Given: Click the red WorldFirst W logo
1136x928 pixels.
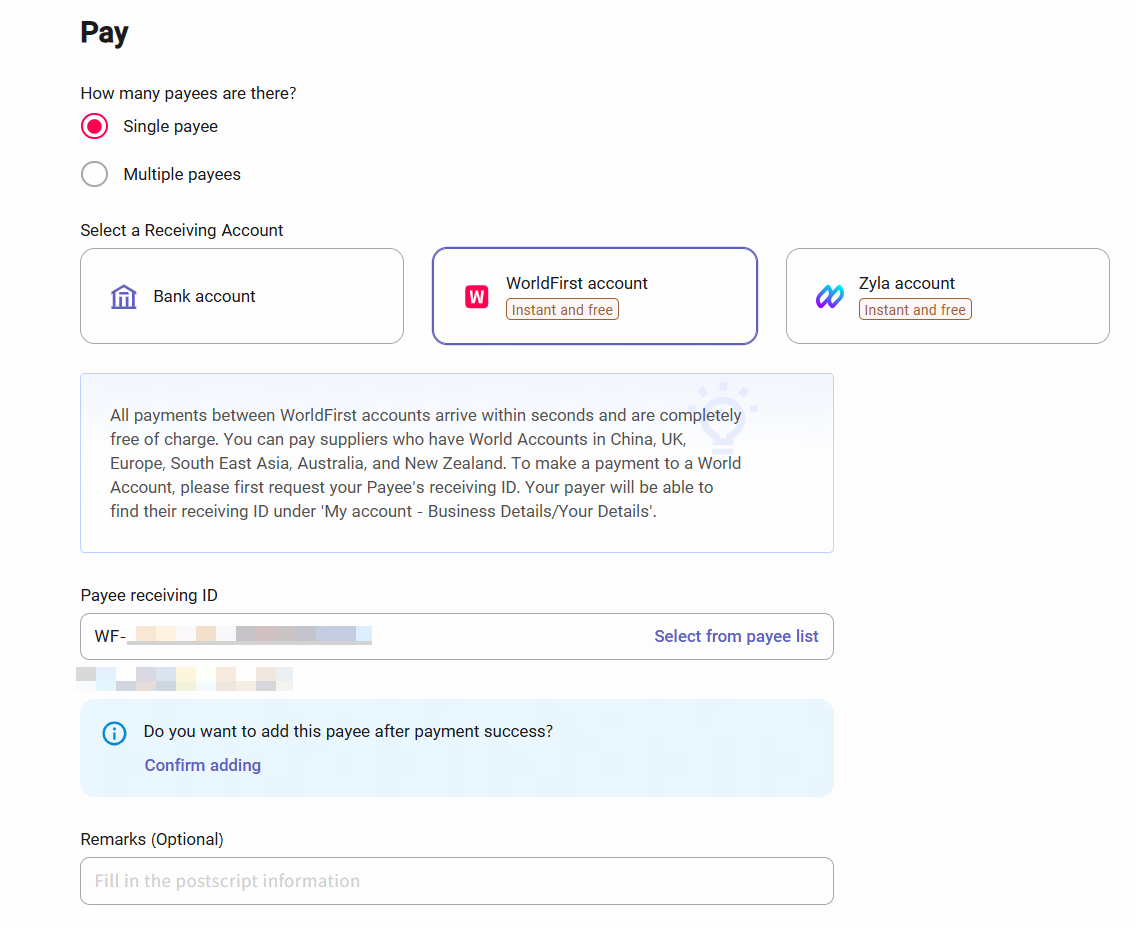Looking at the screenshot, I should [x=477, y=297].
